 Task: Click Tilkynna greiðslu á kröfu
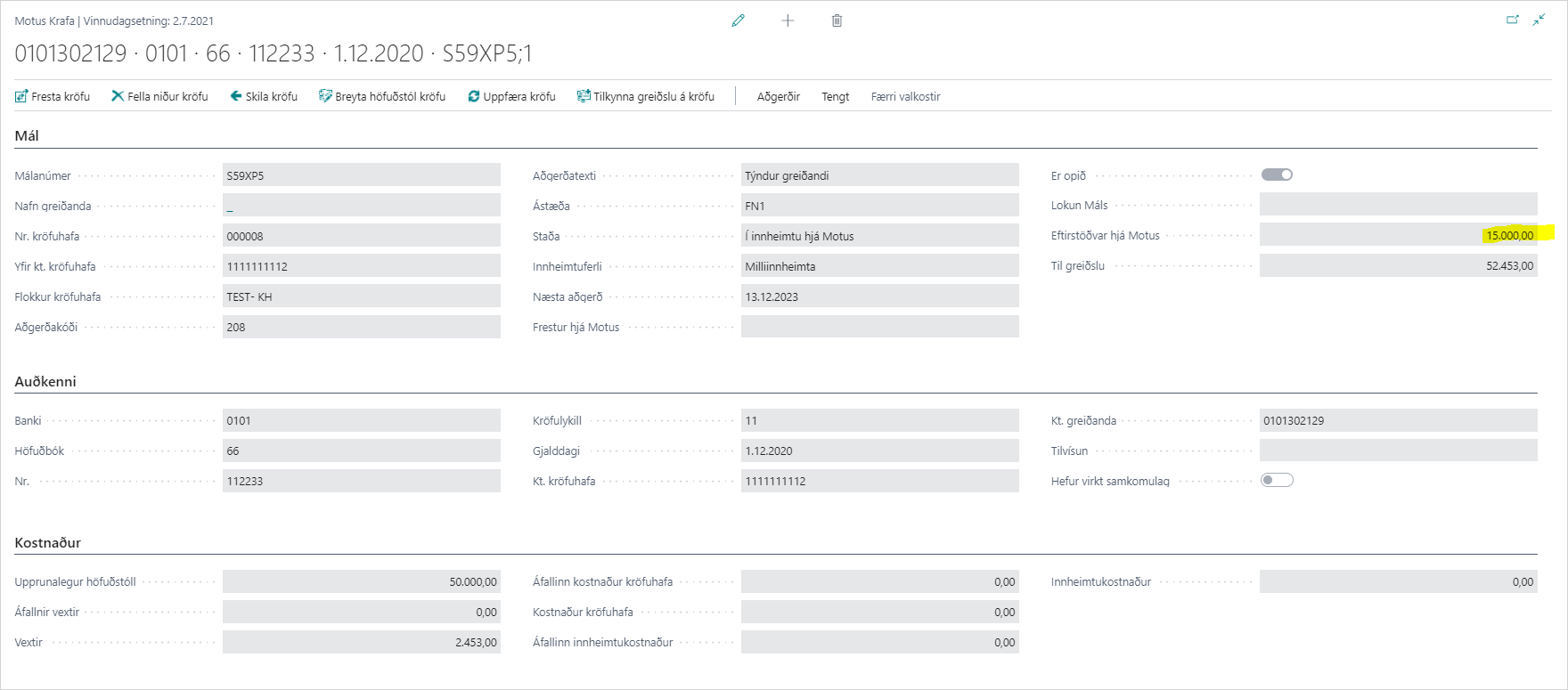(x=646, y=96)
